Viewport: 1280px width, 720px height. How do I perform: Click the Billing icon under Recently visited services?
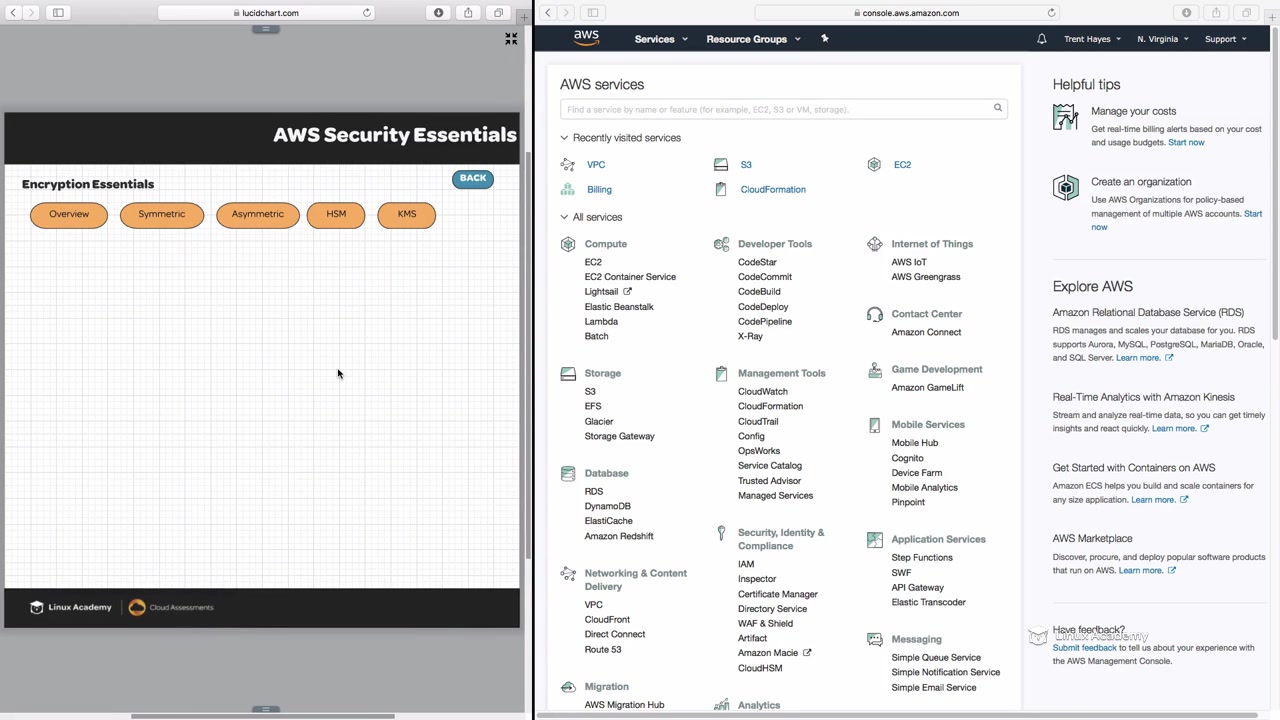point(568,189)
